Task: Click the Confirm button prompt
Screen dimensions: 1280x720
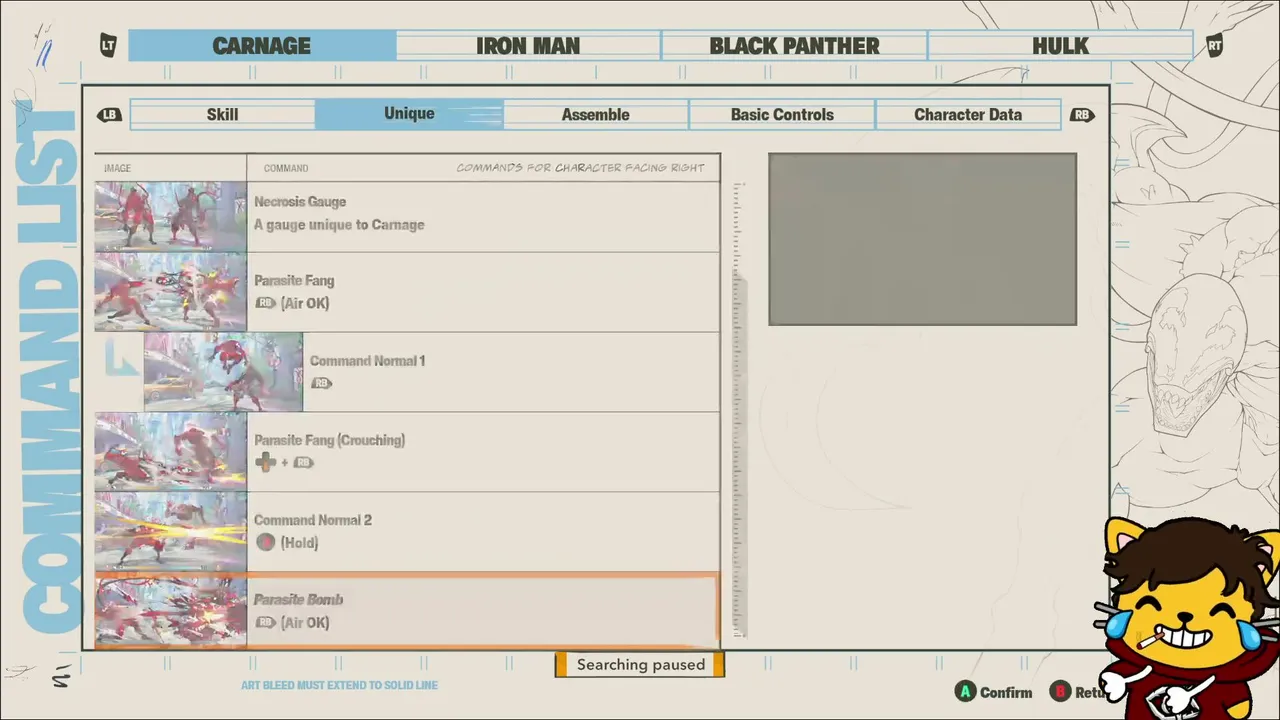Action: click(994, 692)
